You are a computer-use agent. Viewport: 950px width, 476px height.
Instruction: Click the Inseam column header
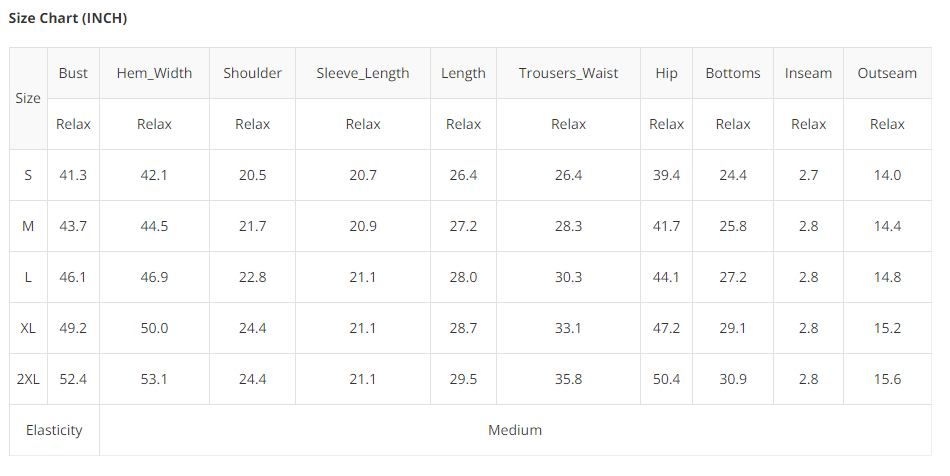click(808, 73)
